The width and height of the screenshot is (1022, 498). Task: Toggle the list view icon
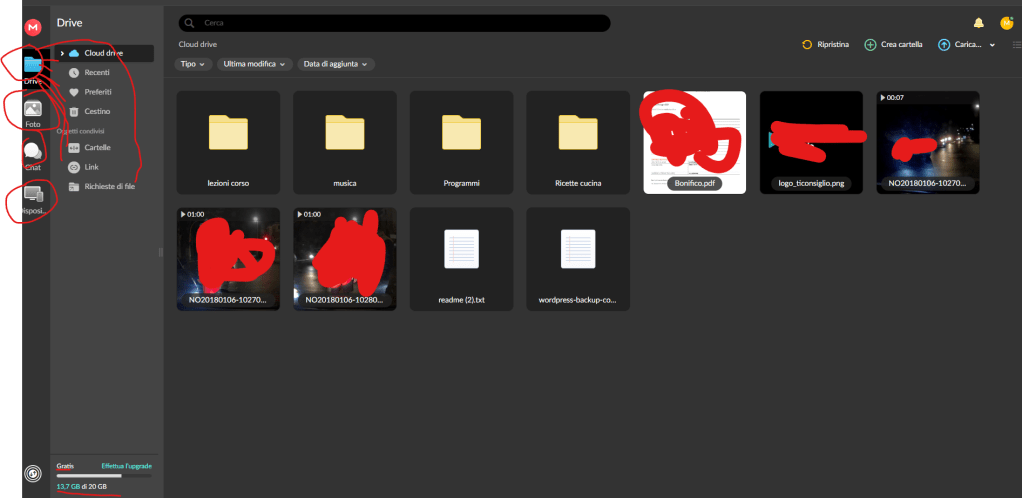click(x=1015, y=45)
